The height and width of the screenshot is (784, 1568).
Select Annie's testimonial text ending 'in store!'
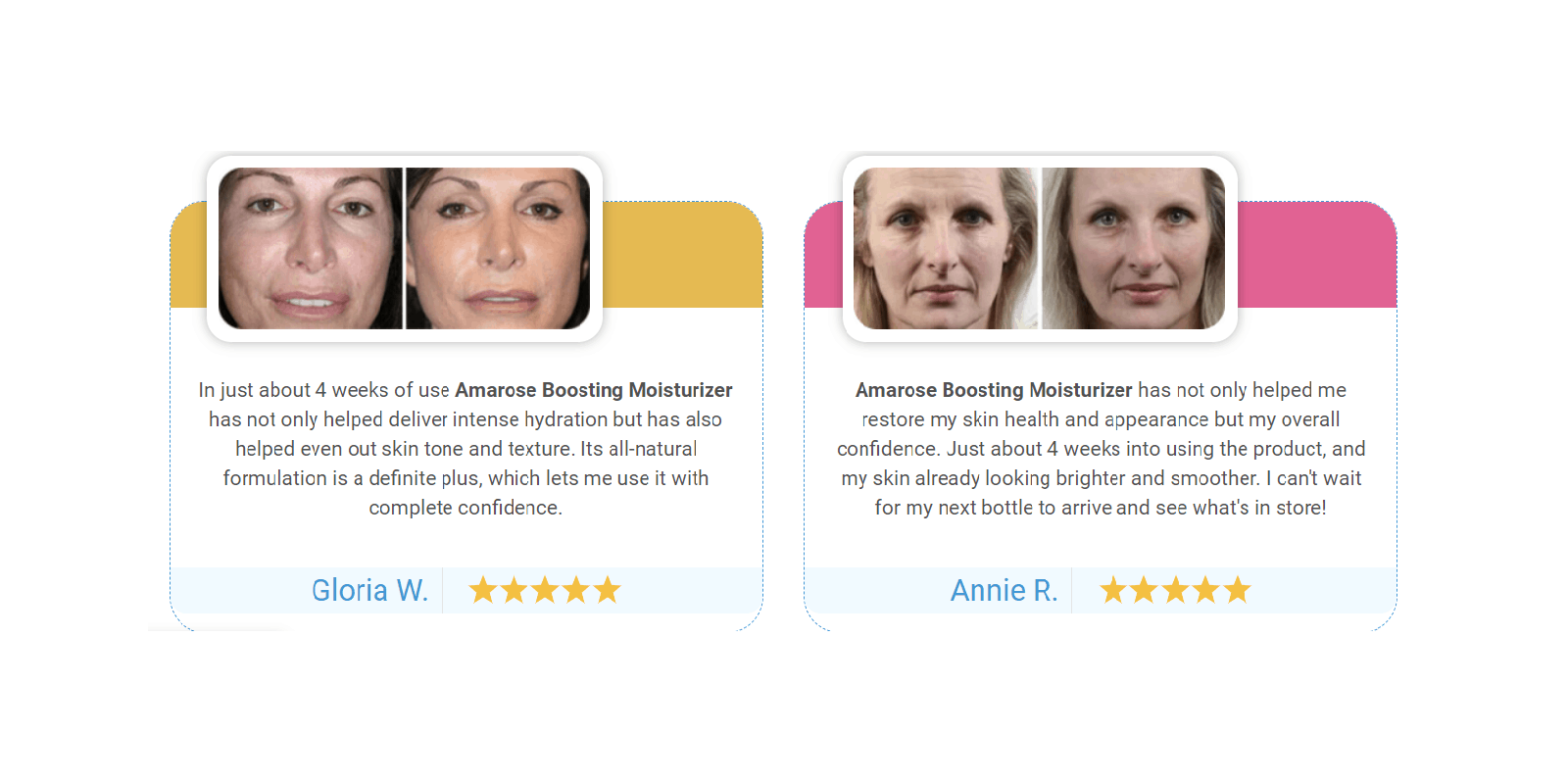click(1101, 449)
